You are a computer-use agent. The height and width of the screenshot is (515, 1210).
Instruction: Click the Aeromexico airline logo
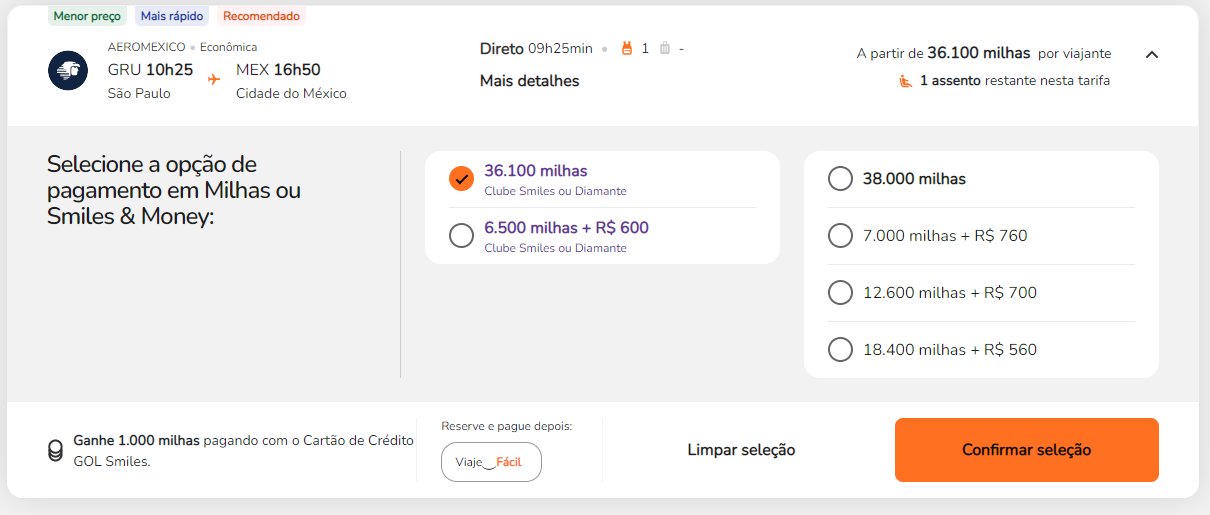click(x=68, y=70)
